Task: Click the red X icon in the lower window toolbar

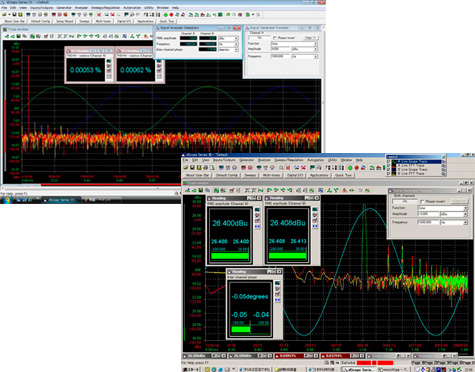Action: [288, 168]
